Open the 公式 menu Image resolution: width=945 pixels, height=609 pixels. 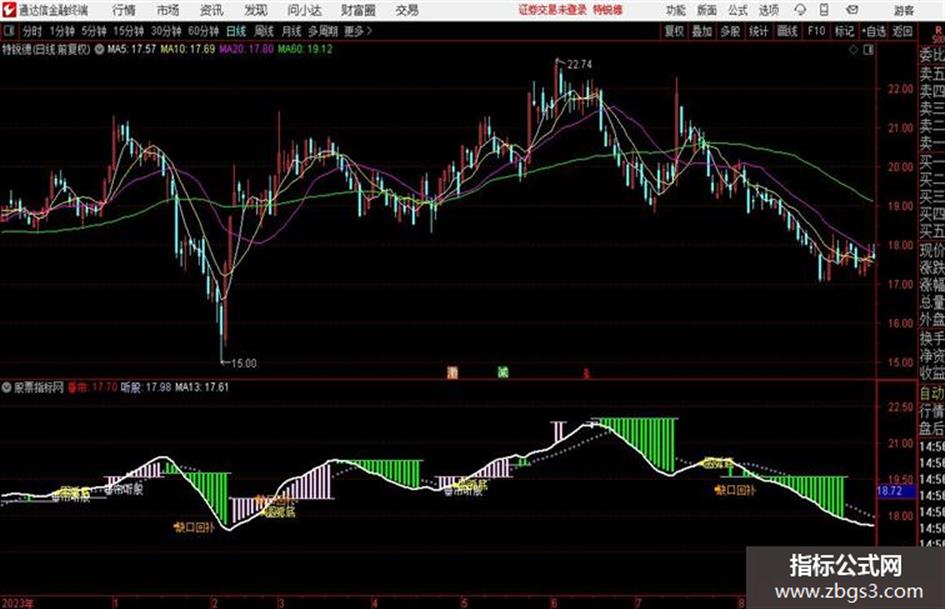pyautogui.click(x=738, y=10)
